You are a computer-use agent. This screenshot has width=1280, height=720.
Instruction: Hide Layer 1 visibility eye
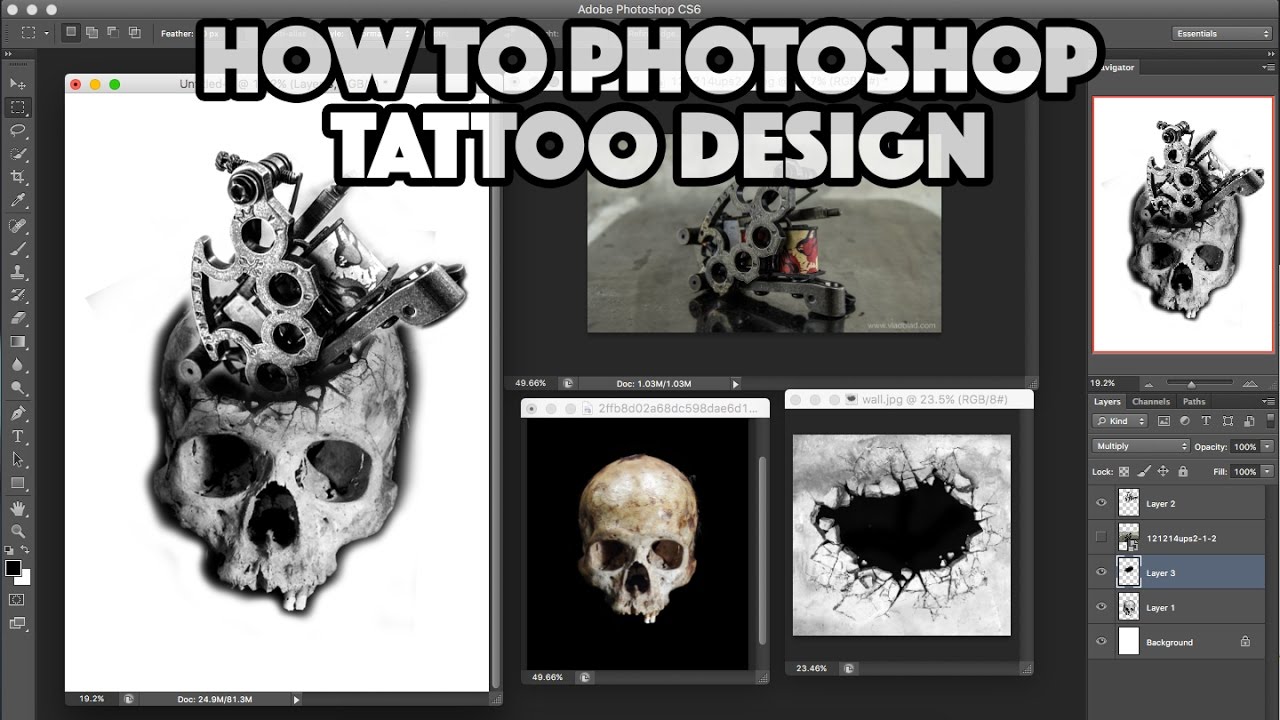(x=1101, y=607)
